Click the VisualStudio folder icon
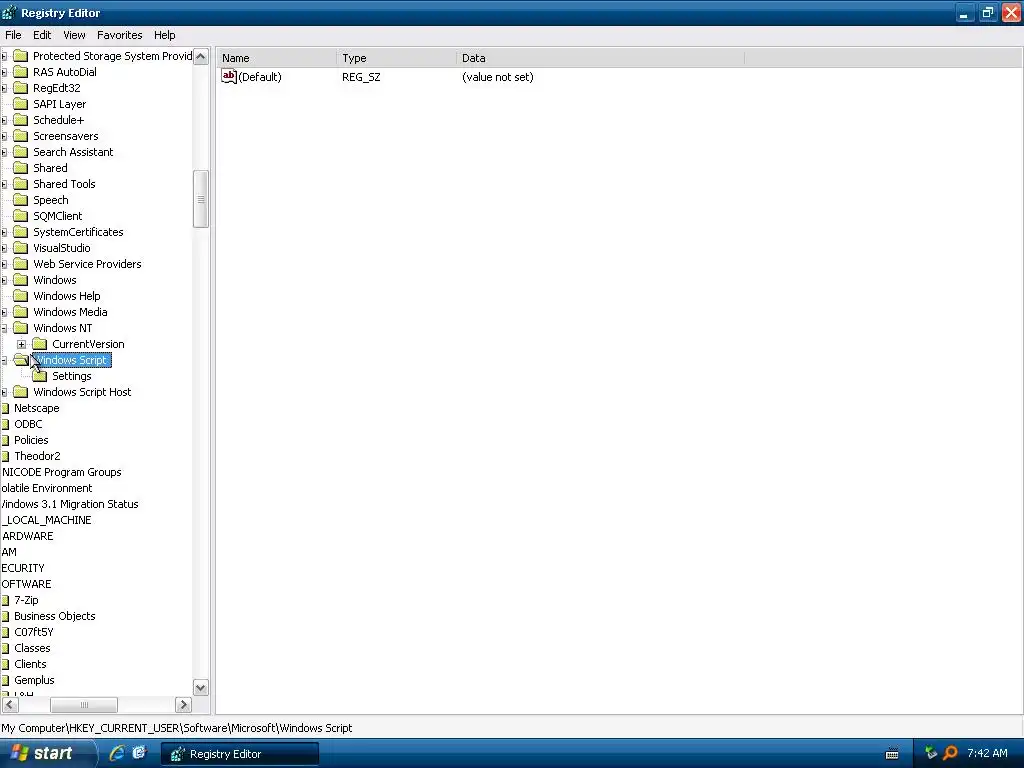Viewport: 1024px width, 768px height. click(21, 248)
